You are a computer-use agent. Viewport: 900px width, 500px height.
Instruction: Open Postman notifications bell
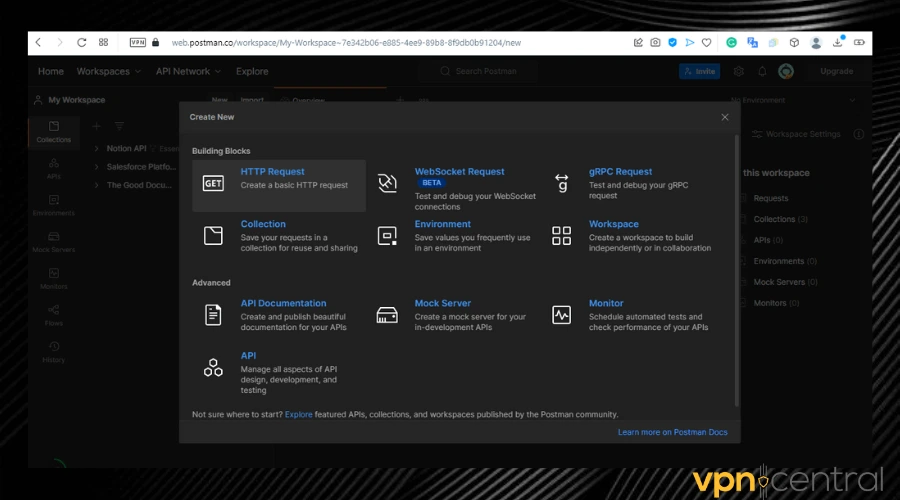pos(762,71)
